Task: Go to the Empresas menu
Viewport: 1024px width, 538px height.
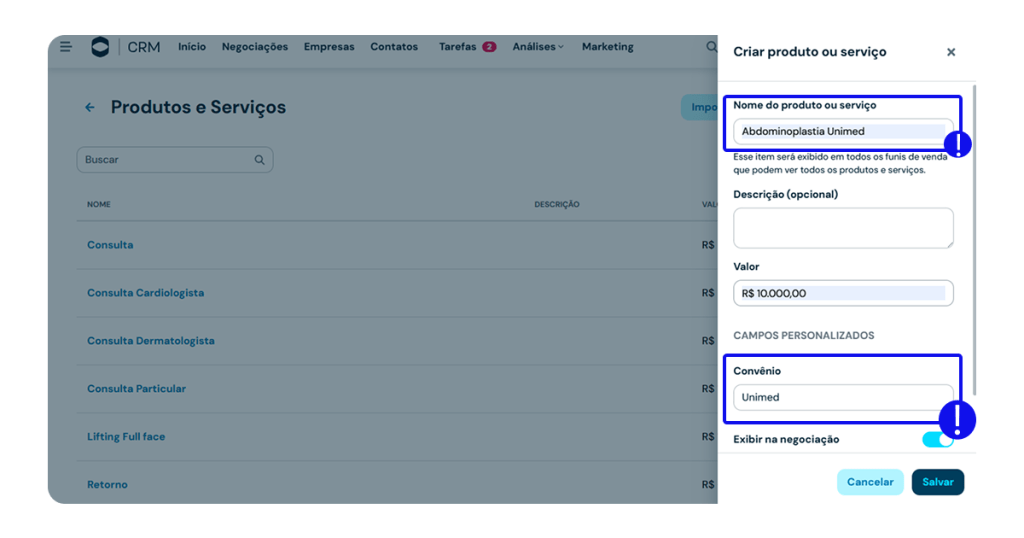Action: tap(329, 47)
